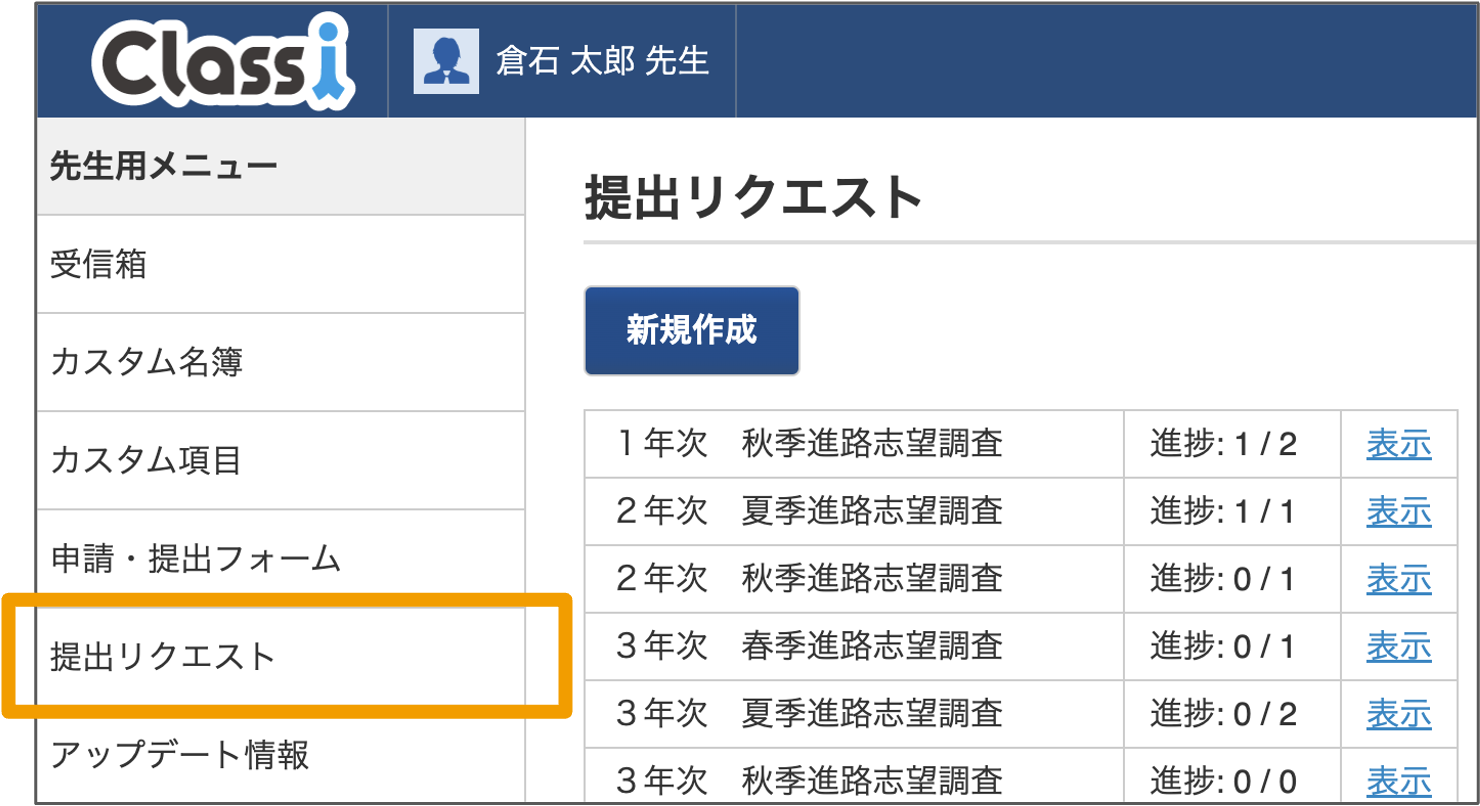
Task: Open 倉石 太郎 先生 user name
Action: [602, 62]
